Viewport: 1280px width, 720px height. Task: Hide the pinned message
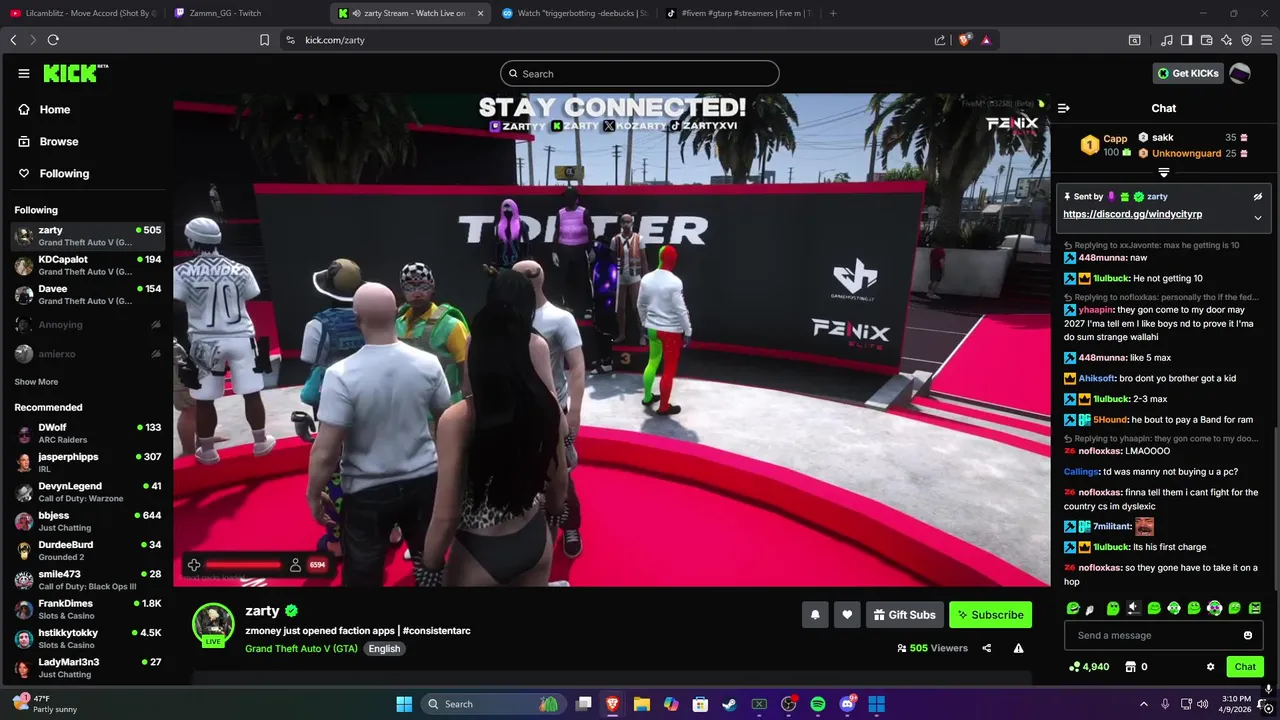[1258, 197]
